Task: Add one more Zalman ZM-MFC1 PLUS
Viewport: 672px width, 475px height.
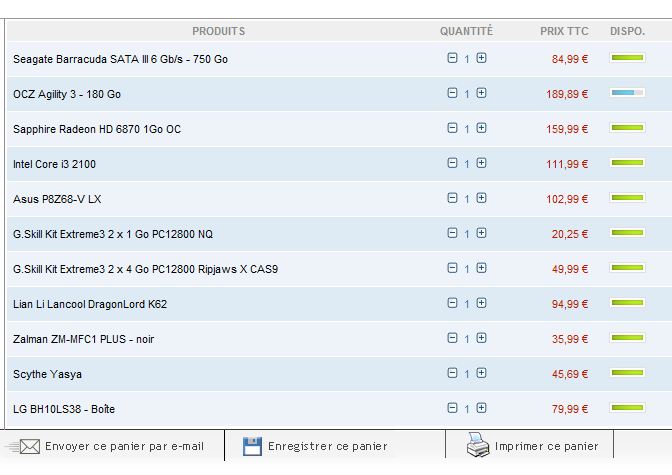Action: pyautogui.click(x=482, y=338)
